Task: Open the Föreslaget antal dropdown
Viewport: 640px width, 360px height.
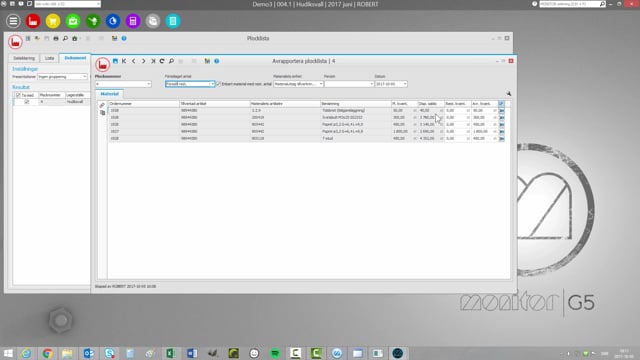Action: click(212, 84)
